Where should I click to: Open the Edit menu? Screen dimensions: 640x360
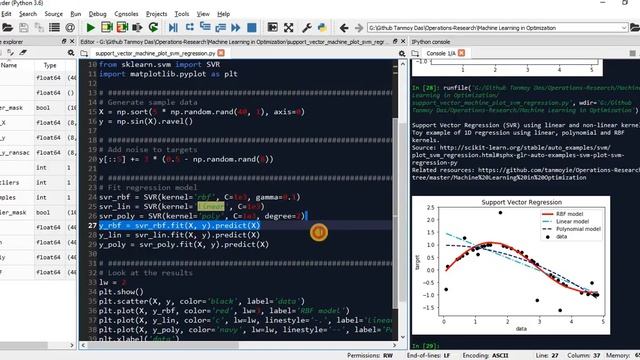(x=6, y=14)
